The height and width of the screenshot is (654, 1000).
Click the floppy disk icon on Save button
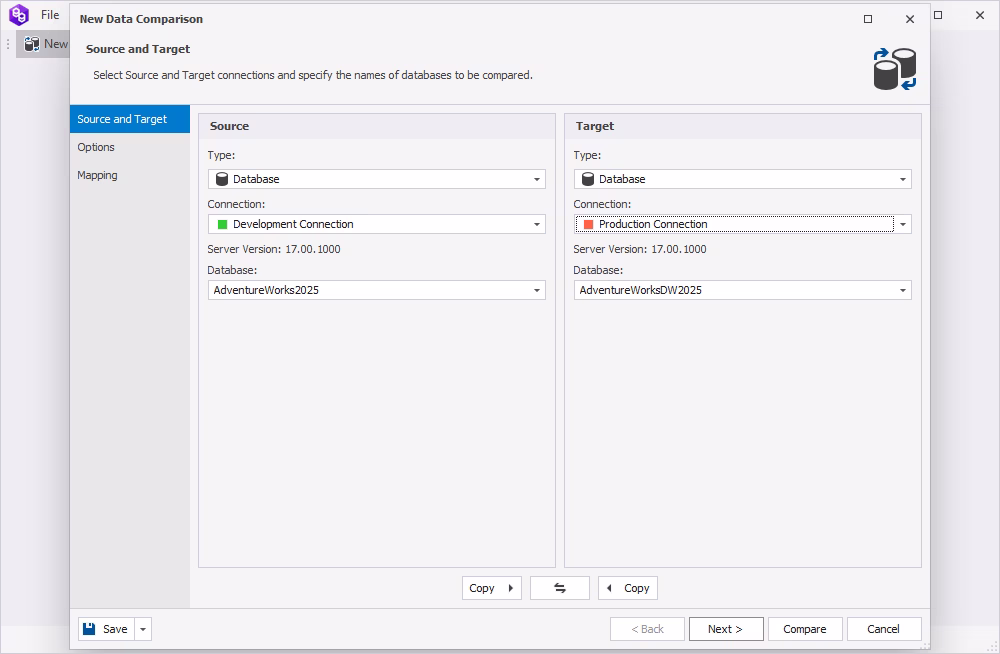point(89,629)
